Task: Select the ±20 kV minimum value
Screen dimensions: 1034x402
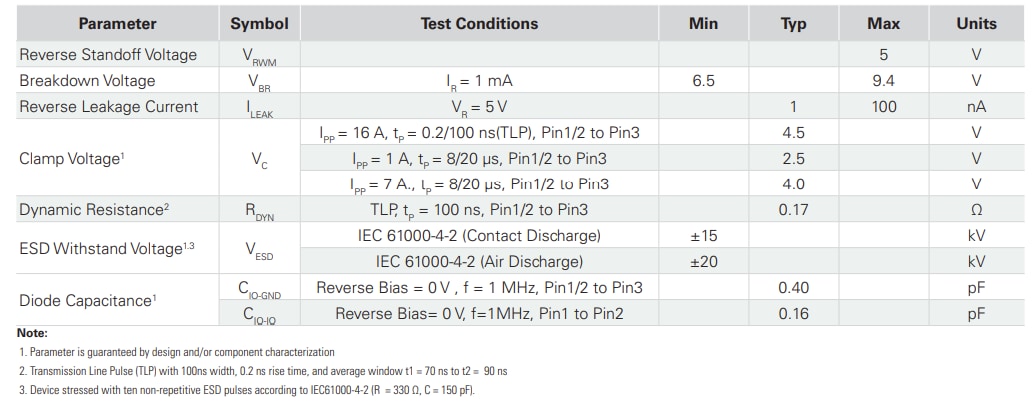Action: pos(703,262)
